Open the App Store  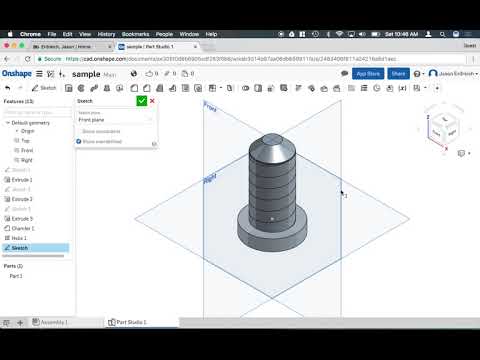(x=368, y=73)
